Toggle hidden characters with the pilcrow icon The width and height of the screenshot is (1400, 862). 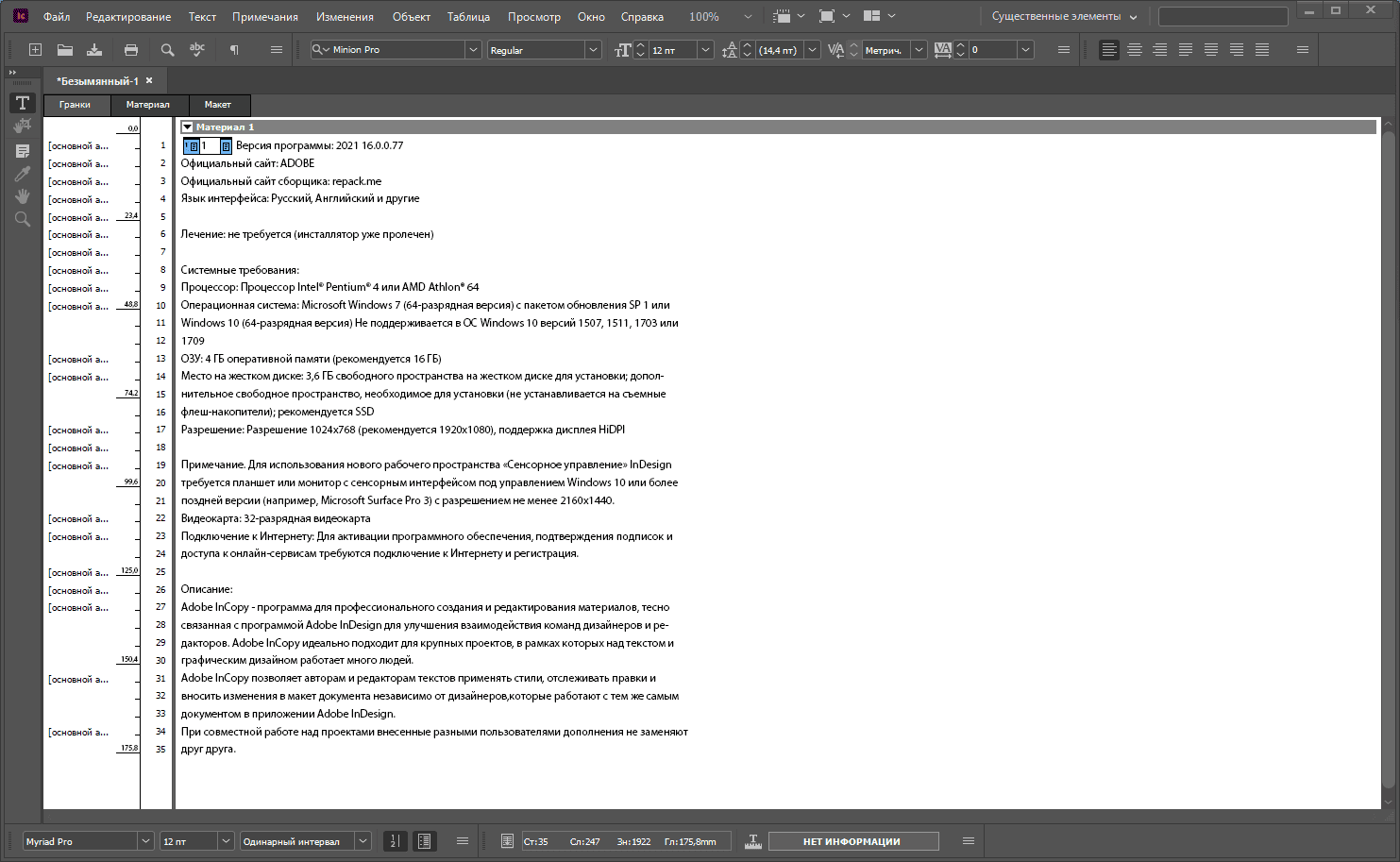coord(234,50)
